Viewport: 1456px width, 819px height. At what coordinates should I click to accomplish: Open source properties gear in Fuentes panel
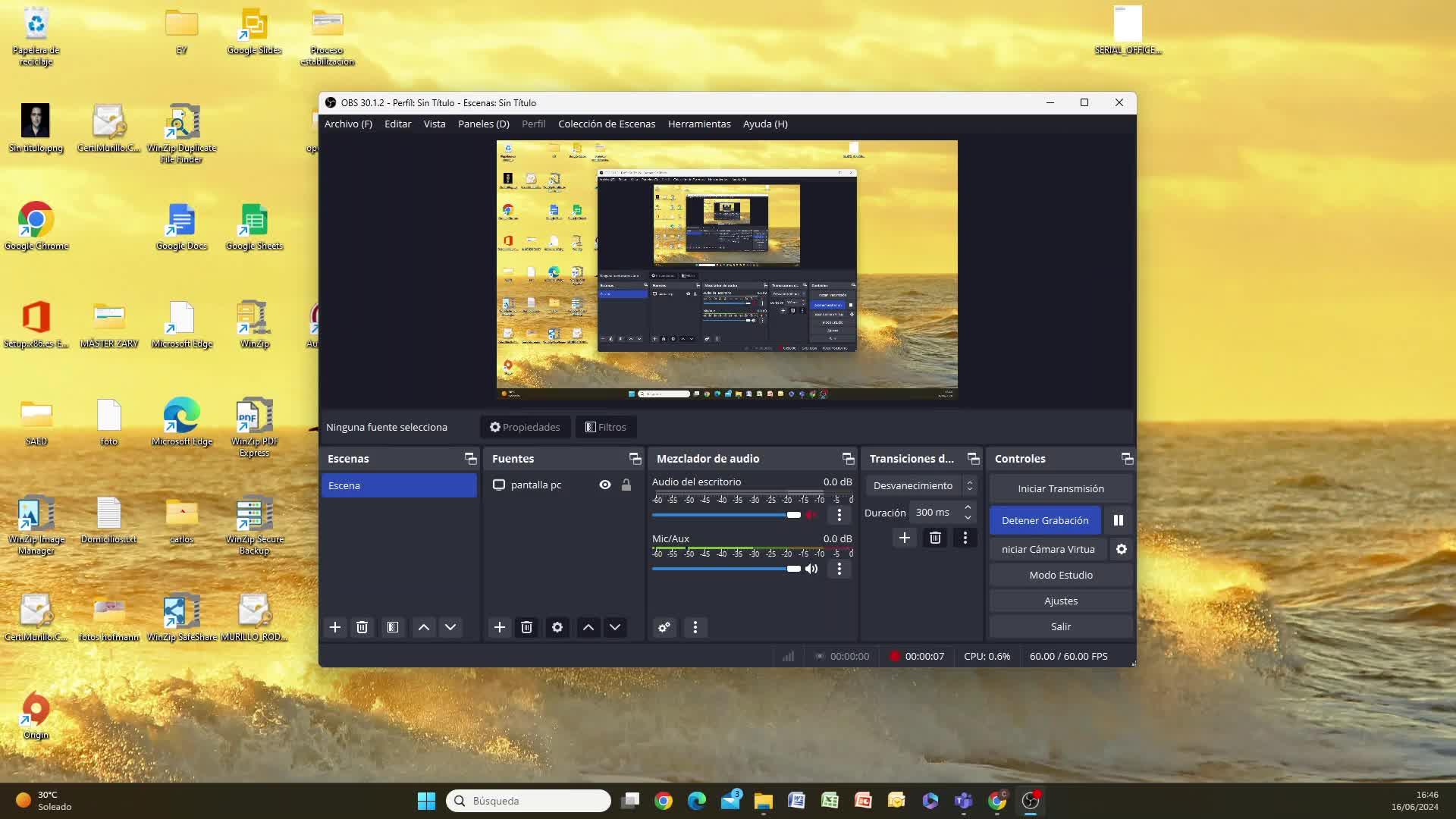(557, 627)
